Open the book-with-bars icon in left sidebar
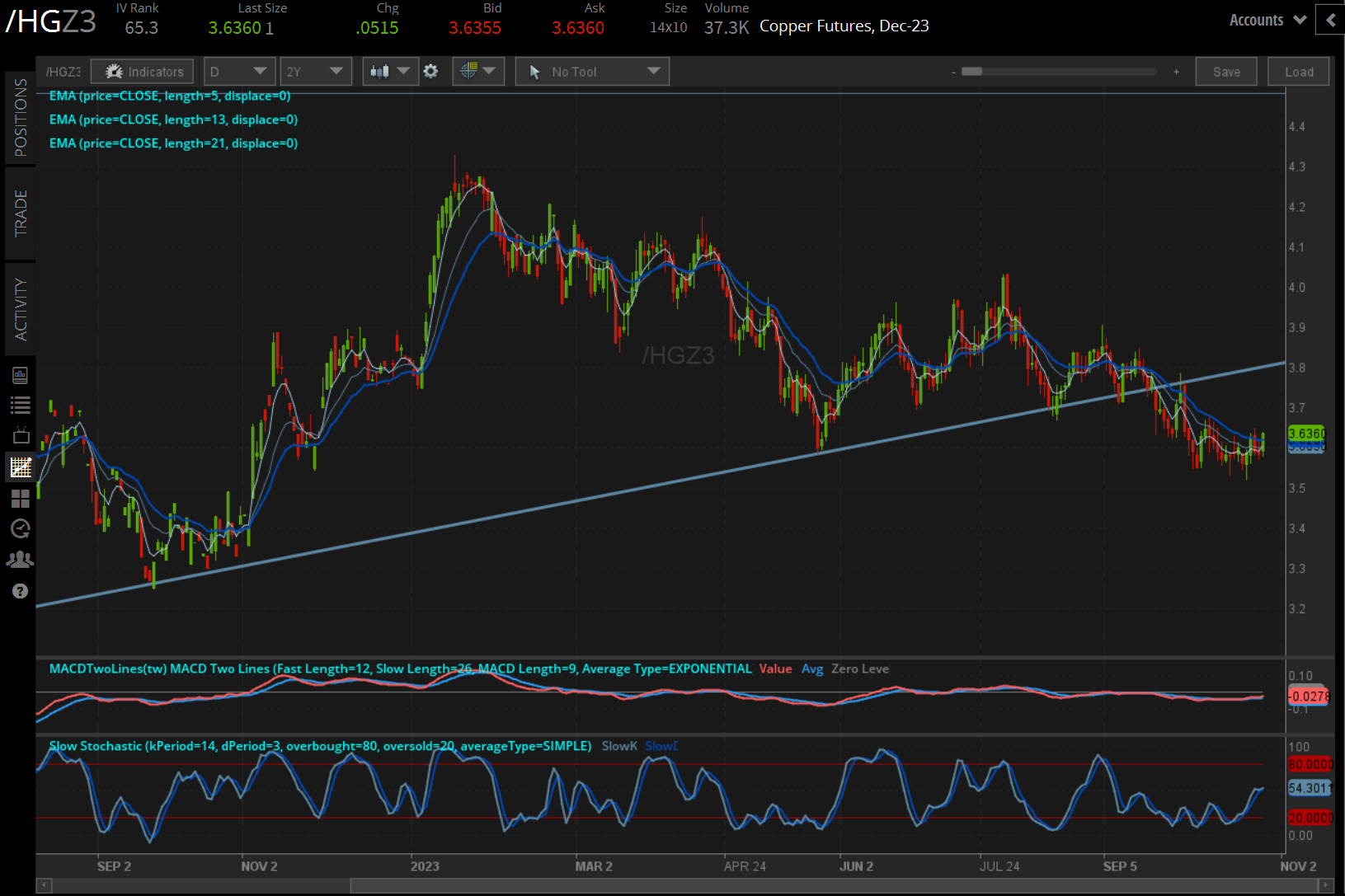The image size is (1345, 896). pos(20,376)
